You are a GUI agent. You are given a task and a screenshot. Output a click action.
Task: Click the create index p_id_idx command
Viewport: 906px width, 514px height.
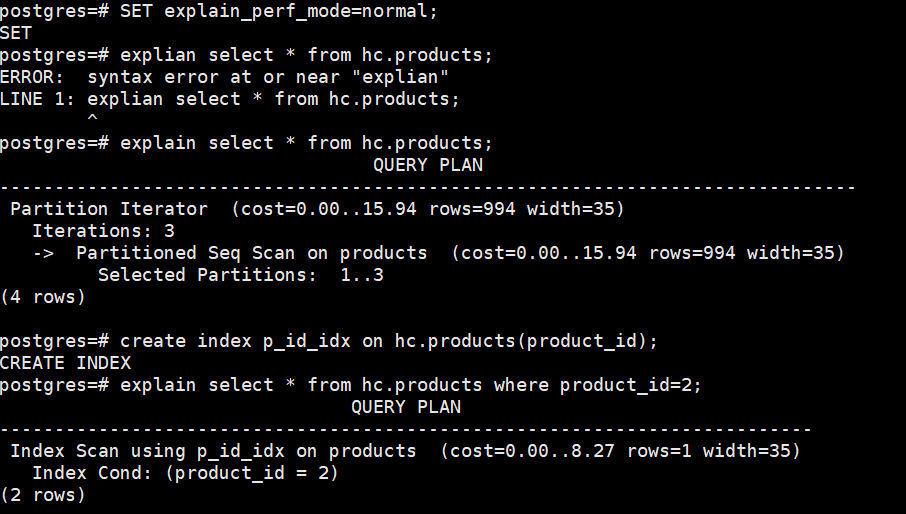329,341
